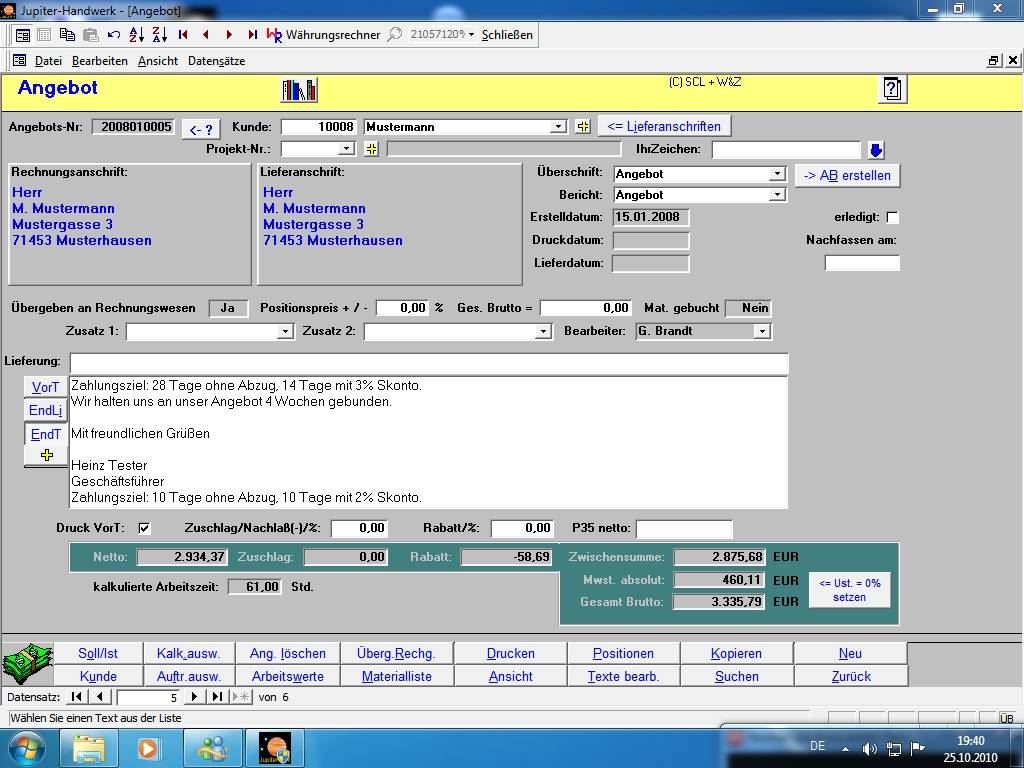Uncheck the Druck VorT checkbox

tap(144, 528)
